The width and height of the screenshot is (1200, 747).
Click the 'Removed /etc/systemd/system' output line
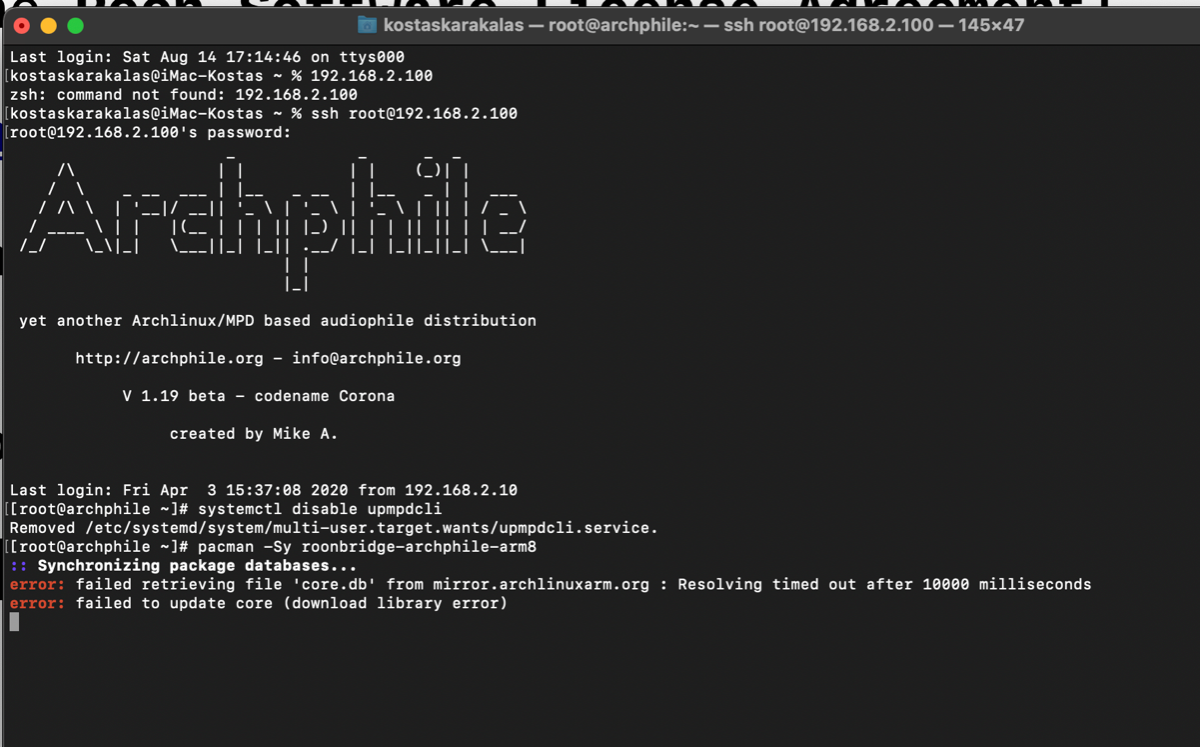[x=333, y=528]
